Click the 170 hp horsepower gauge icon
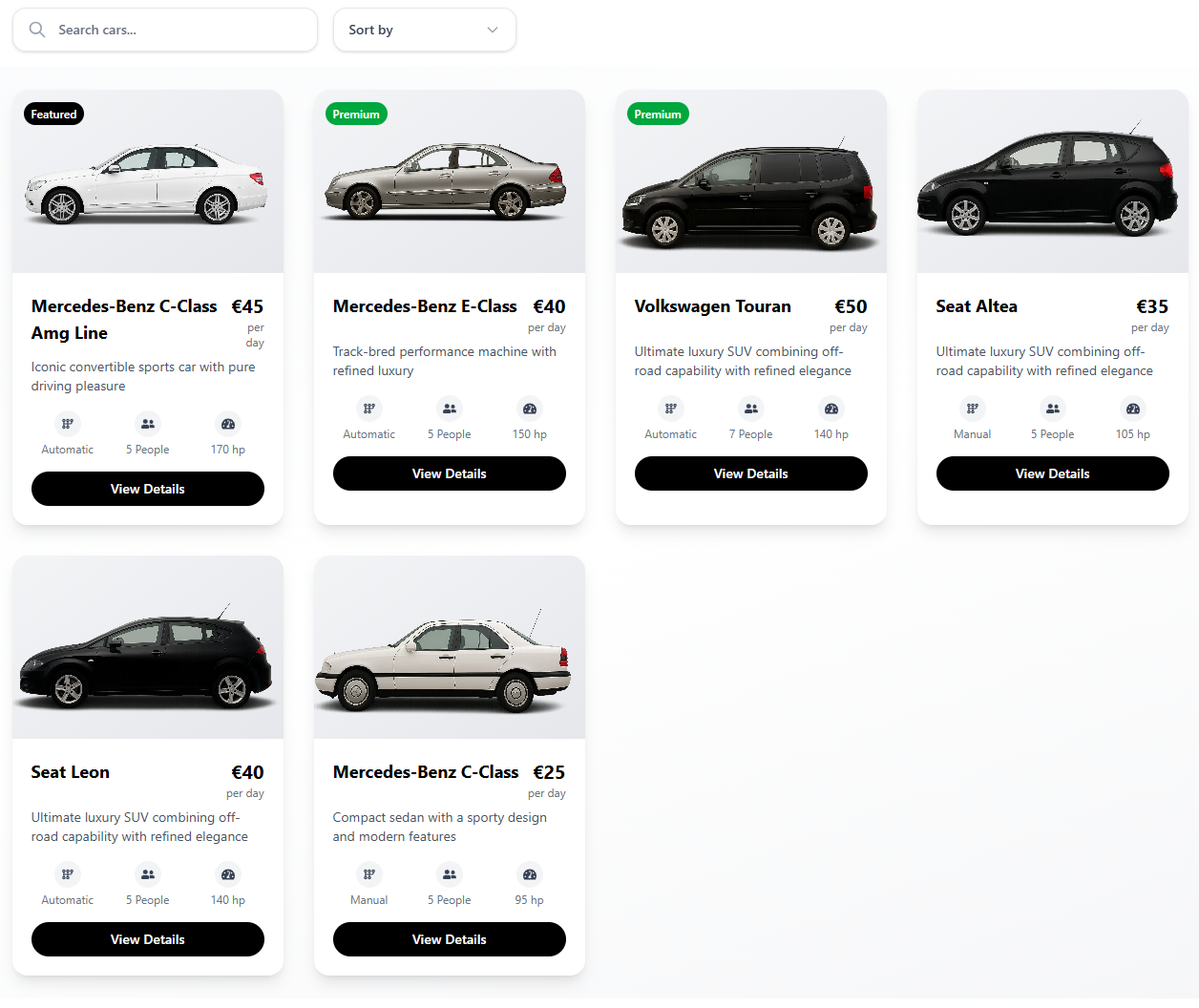 [x=228, y=424]
